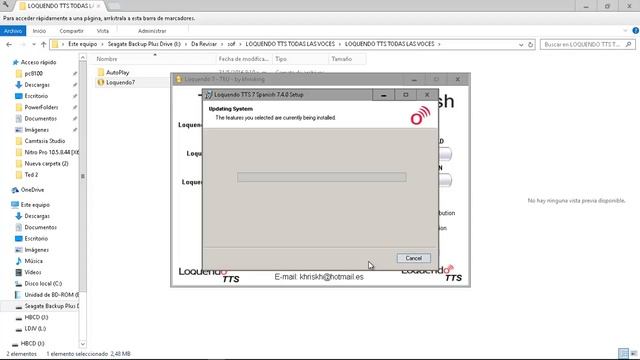Open Documentos under Acceso rápido
The width and height of the screenshot is (640, 360).
(x=40, y=118)
